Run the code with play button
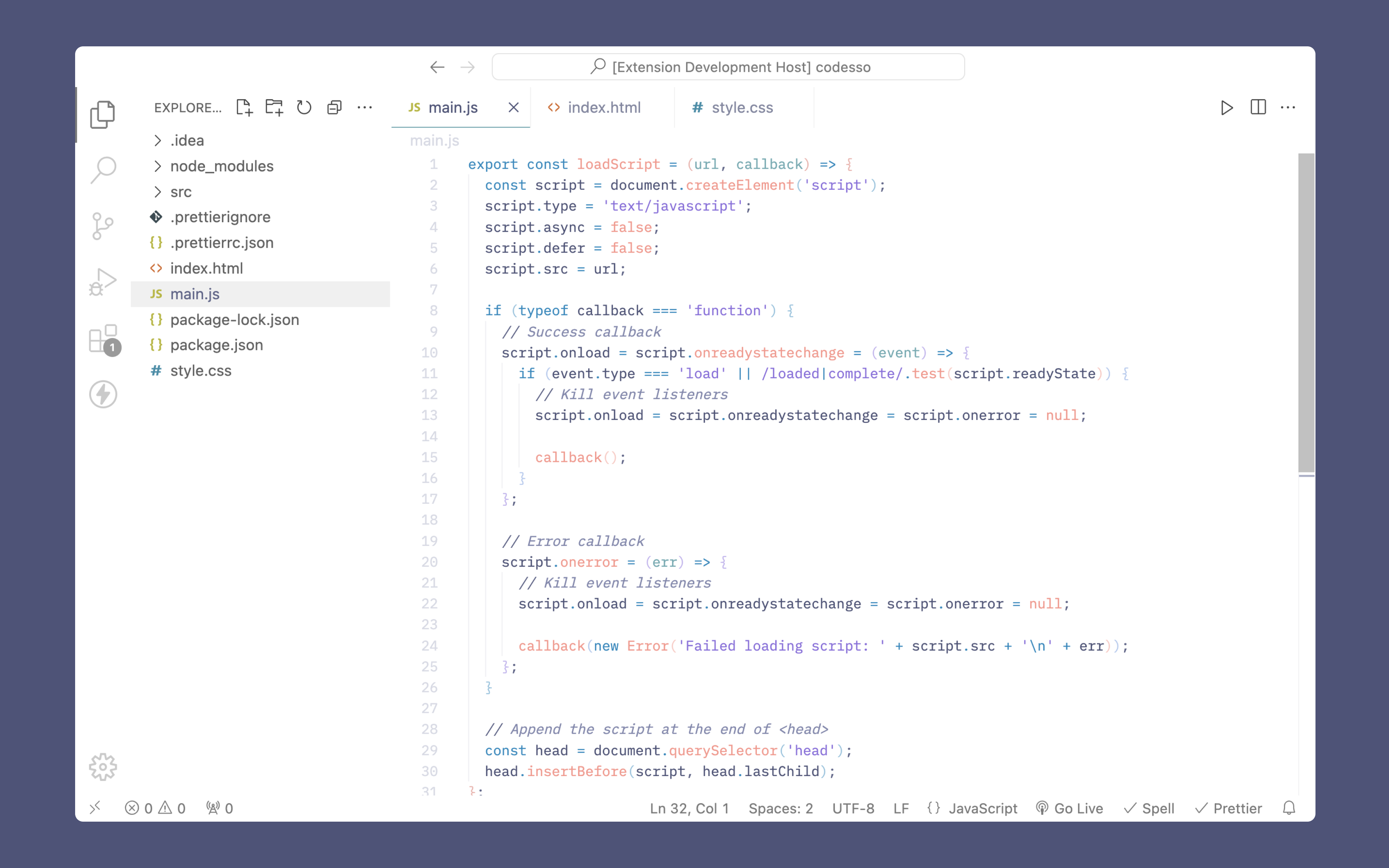Image resolution: width=1389 pixels, height=868 pixels. [1227, 108]
